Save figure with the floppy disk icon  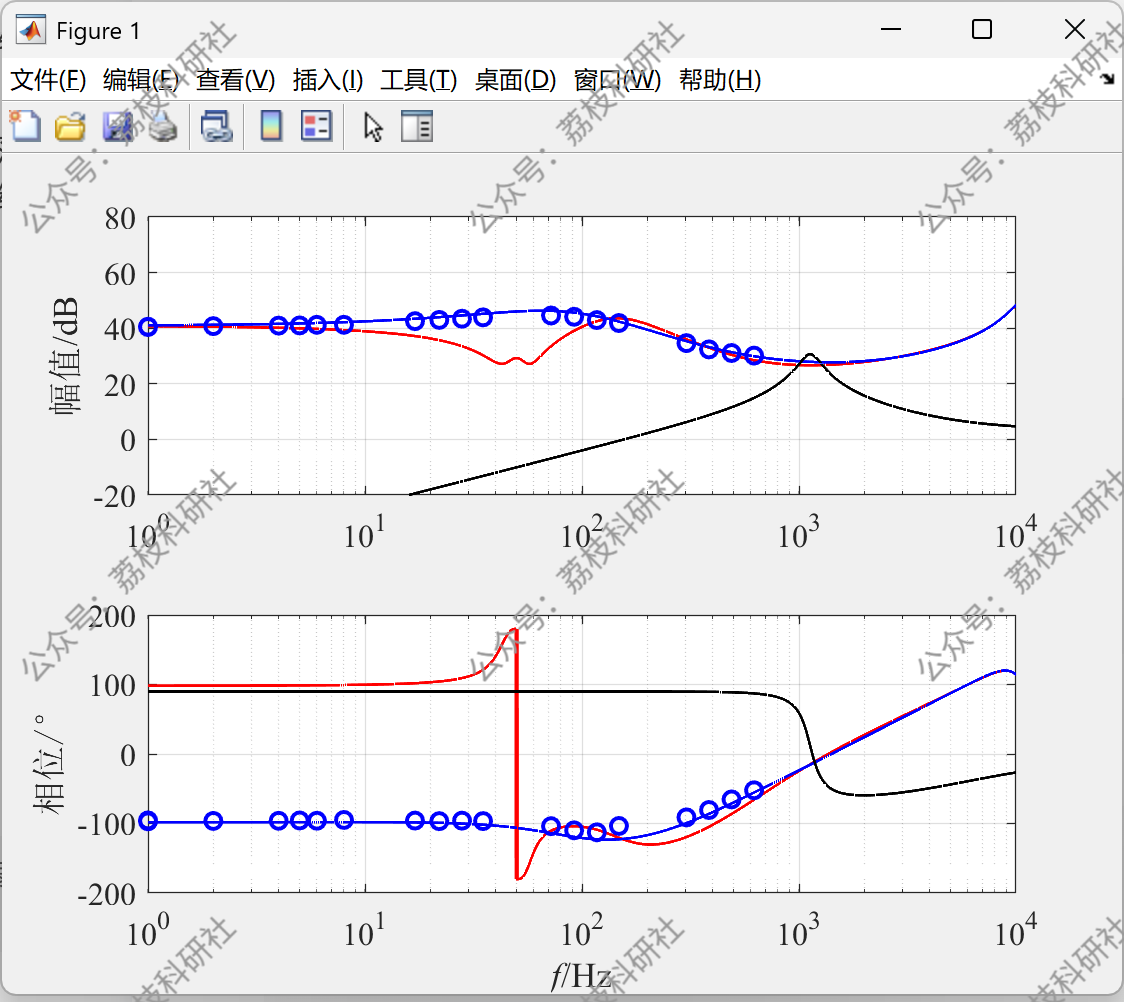tap(116, 126)
